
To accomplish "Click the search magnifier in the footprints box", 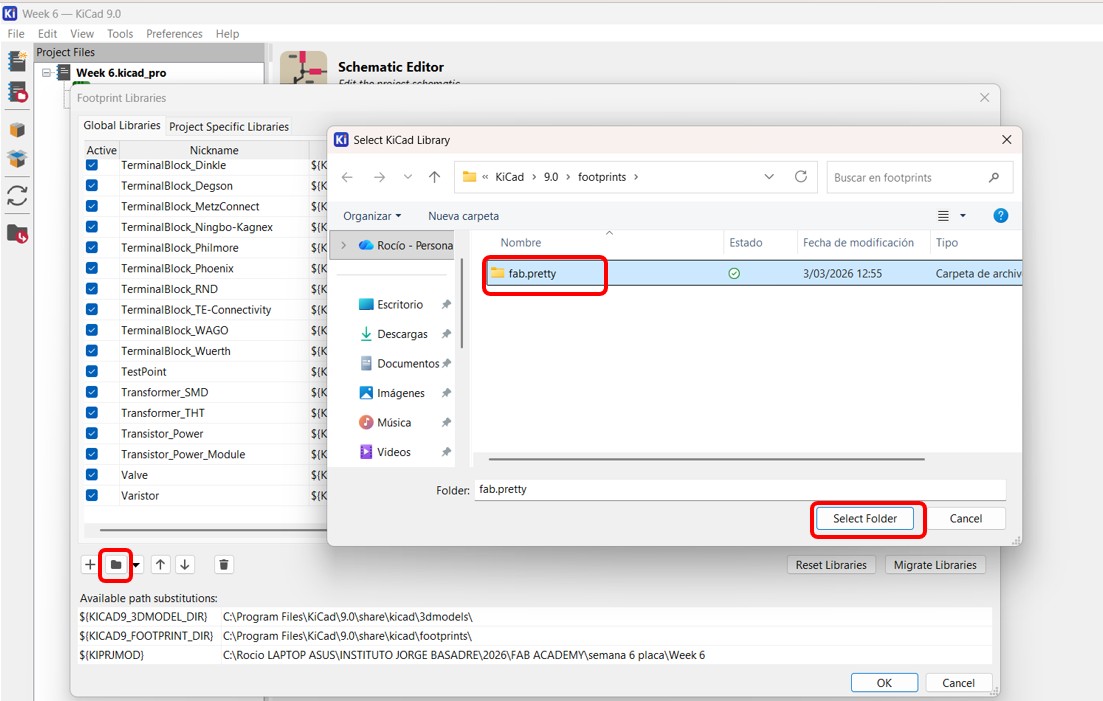I will 993,178.
